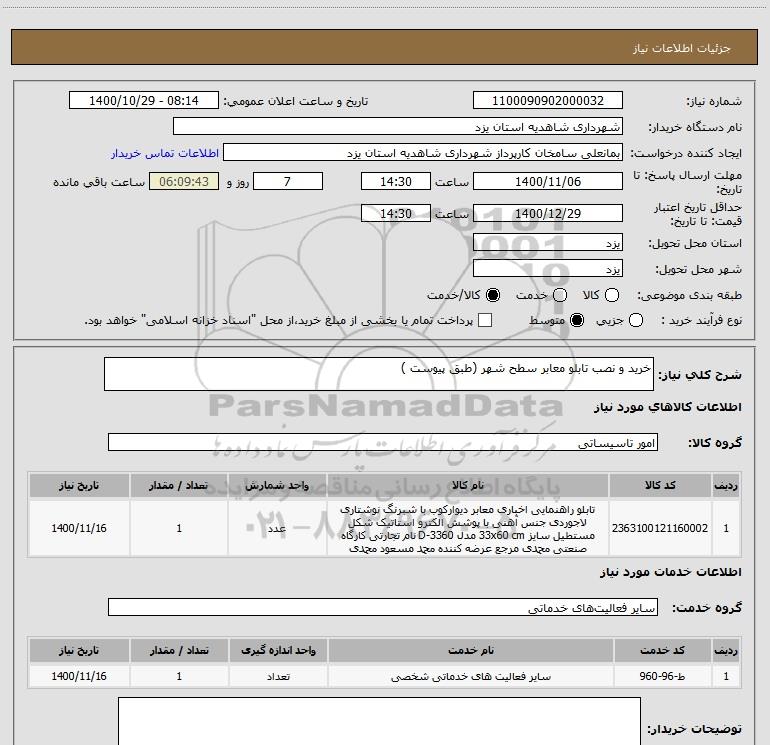Click the services table header نام خدمت
This screenshot has height=745, width=770.
tap(470, 650)
